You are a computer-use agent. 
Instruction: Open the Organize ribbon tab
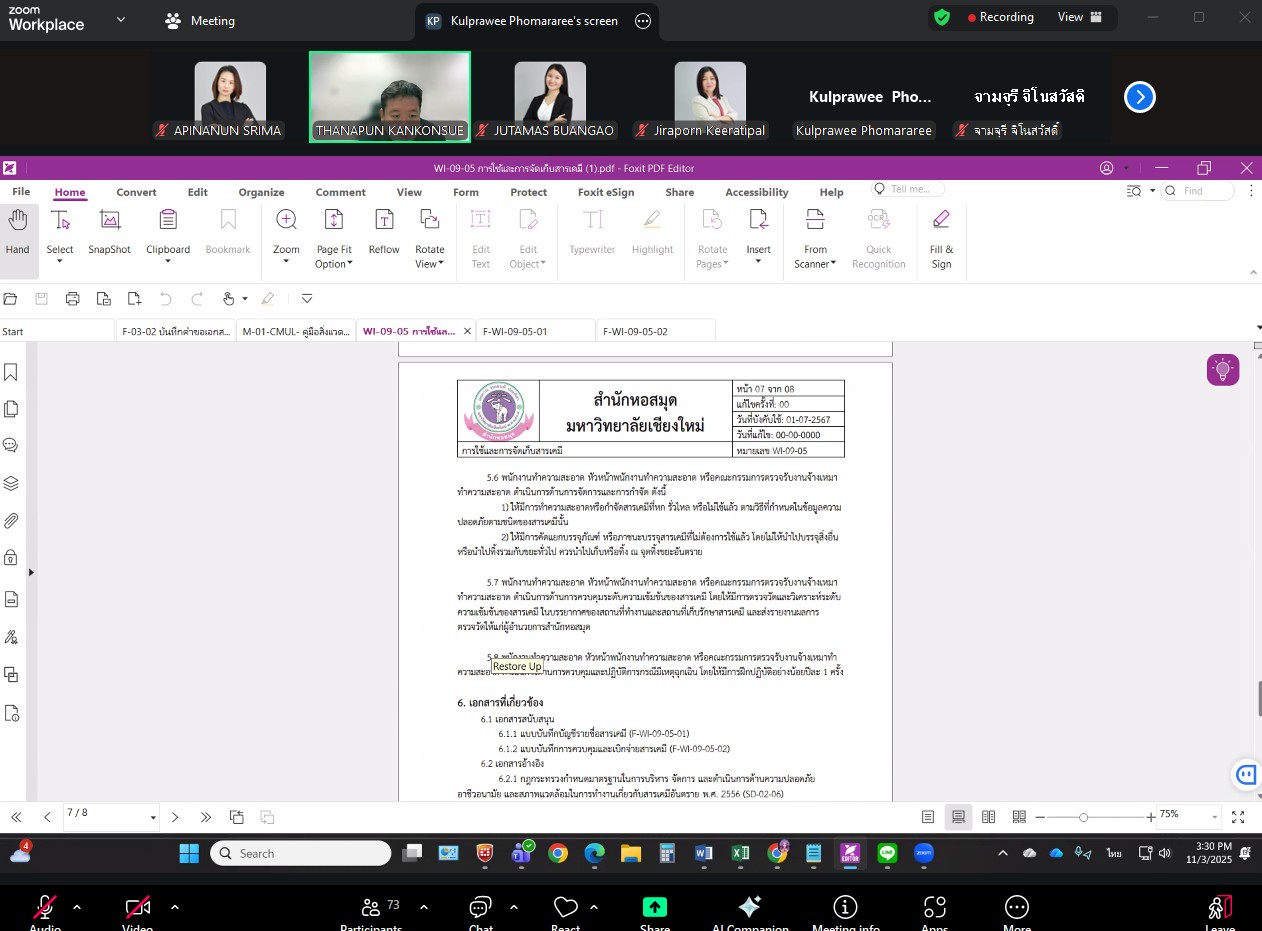click(261, 192)
